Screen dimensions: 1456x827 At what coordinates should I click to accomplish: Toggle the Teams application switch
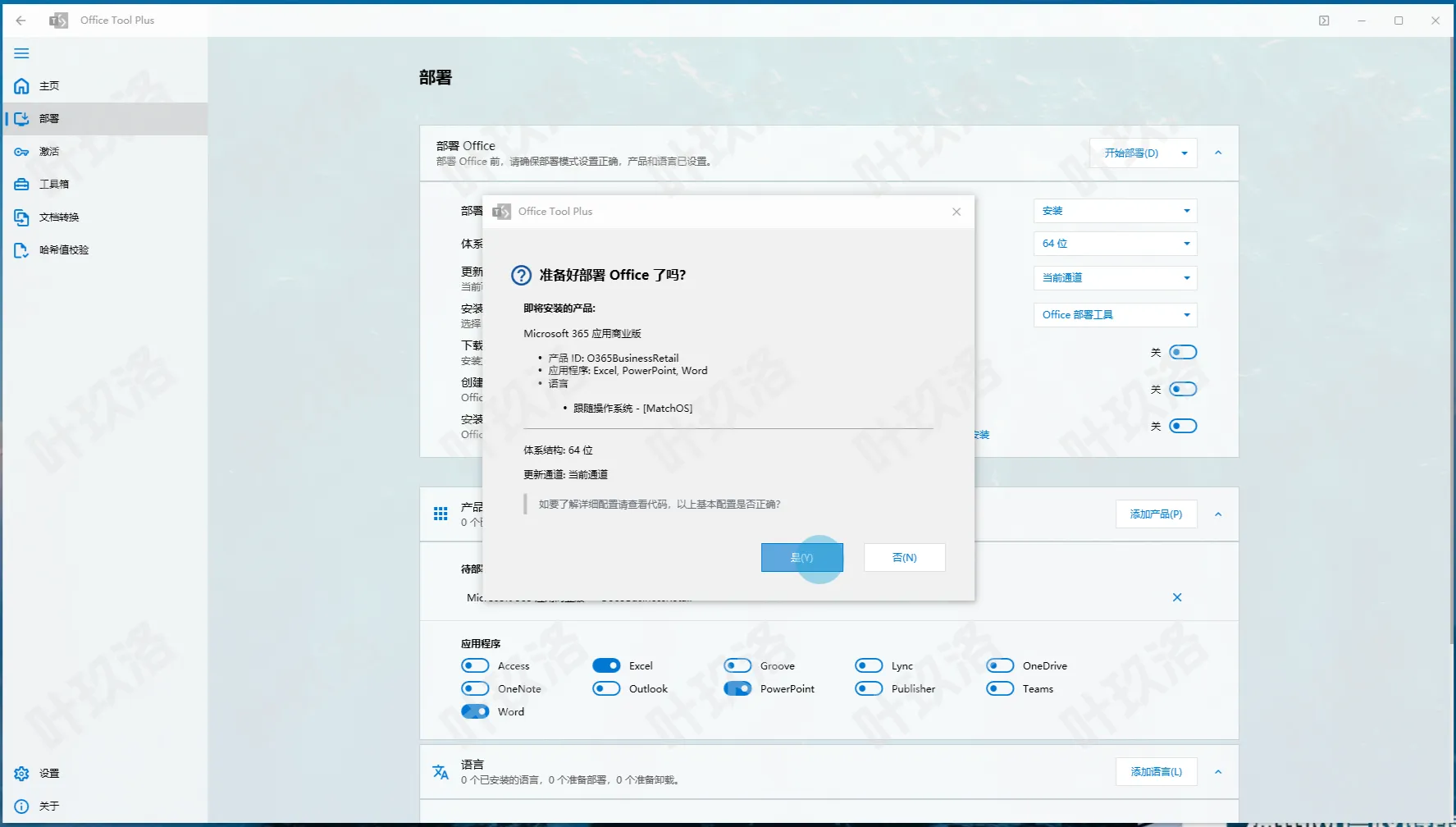(x=1000, y=688)
